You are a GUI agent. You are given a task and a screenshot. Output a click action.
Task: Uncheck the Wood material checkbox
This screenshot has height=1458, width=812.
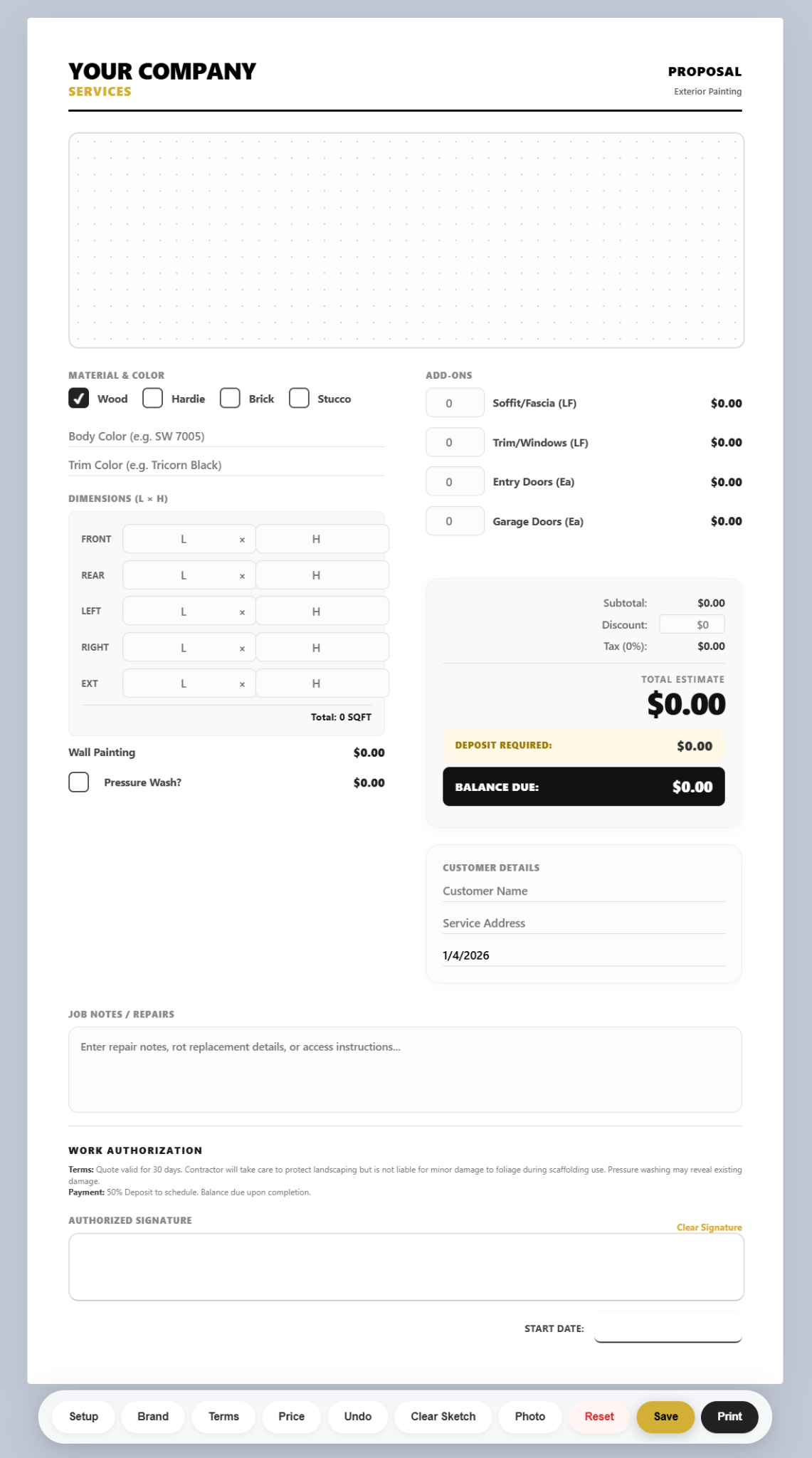pos(79,398)
